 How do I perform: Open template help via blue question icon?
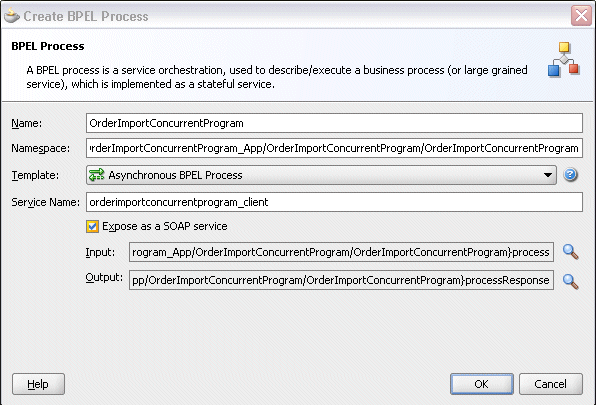(571, 175)
